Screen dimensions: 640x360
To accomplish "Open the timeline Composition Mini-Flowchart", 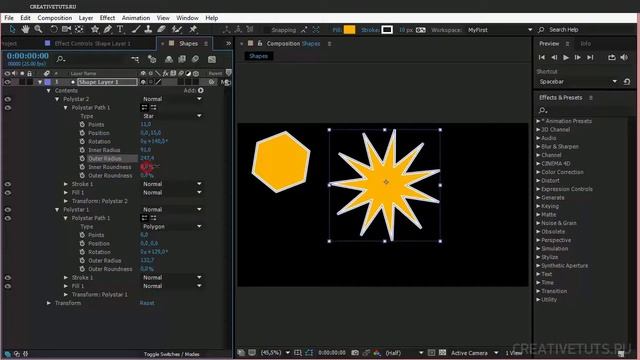I will tap(135, 60).
